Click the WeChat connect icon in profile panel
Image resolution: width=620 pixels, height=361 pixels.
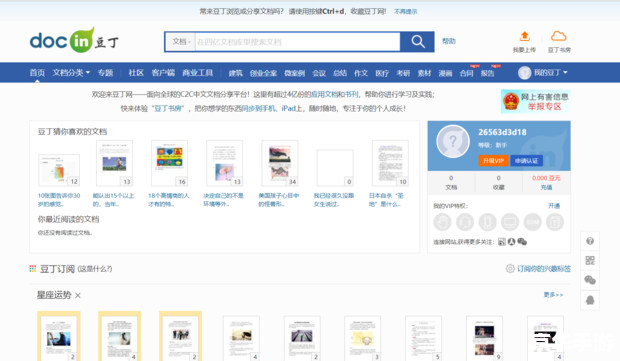click(522, 242)
